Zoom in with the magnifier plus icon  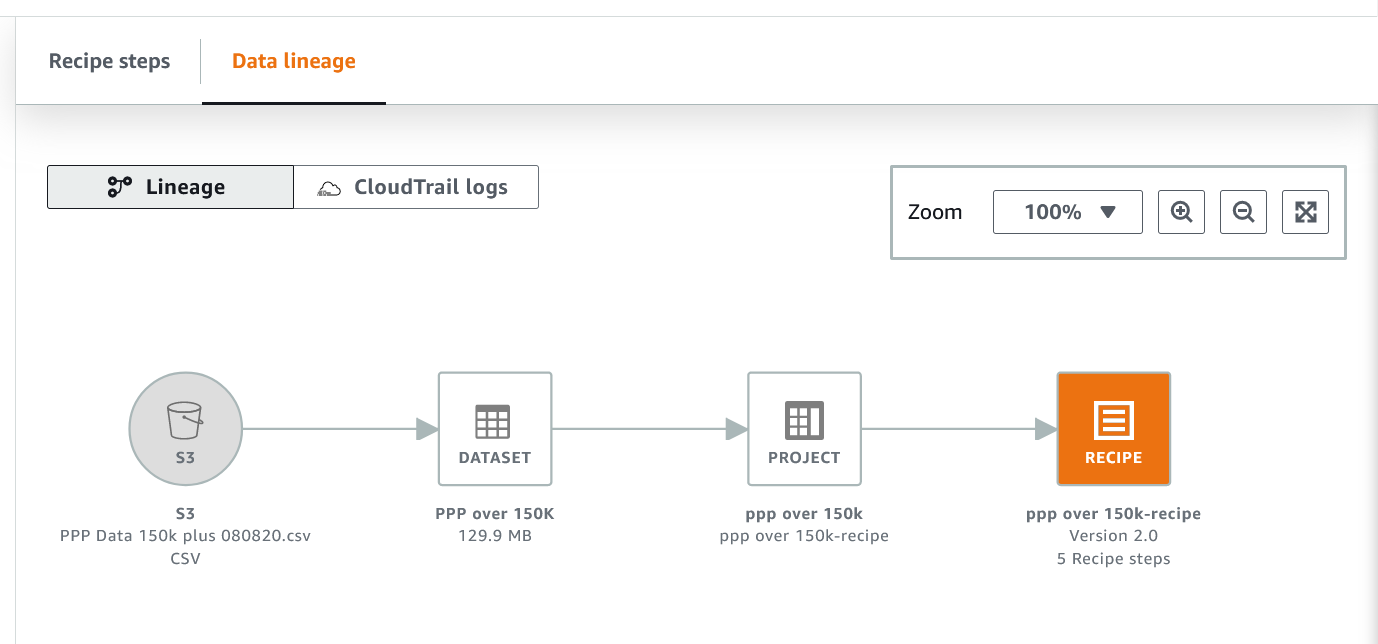(x=1181, y=212)
